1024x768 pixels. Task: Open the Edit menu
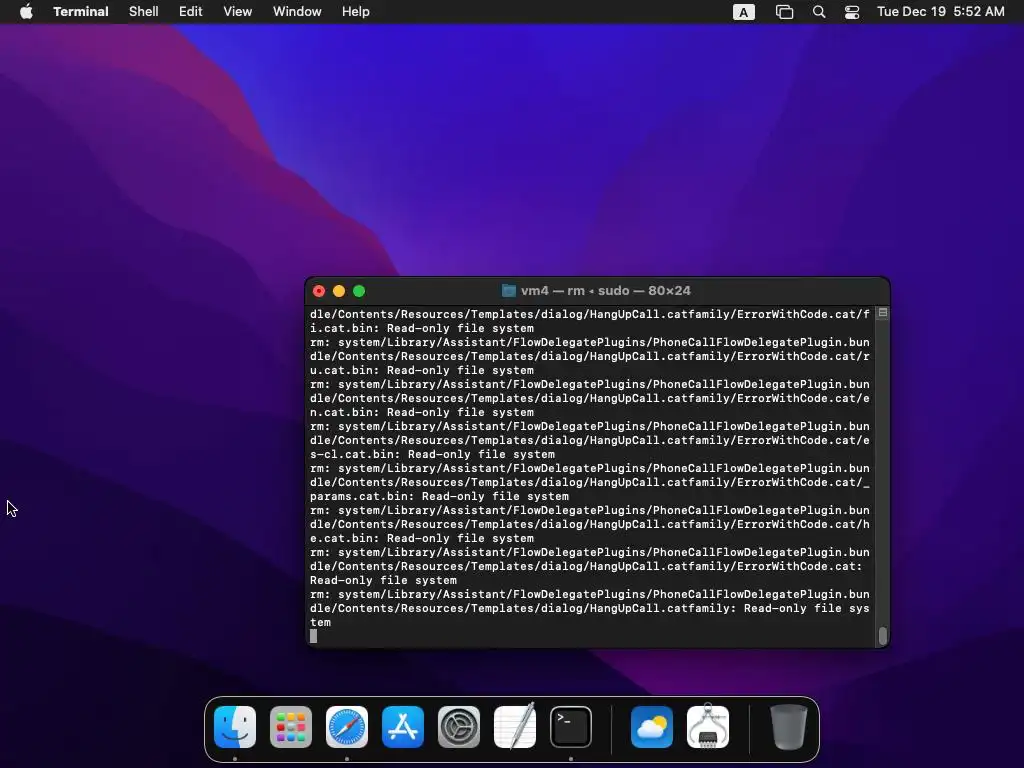pos(191,12)
